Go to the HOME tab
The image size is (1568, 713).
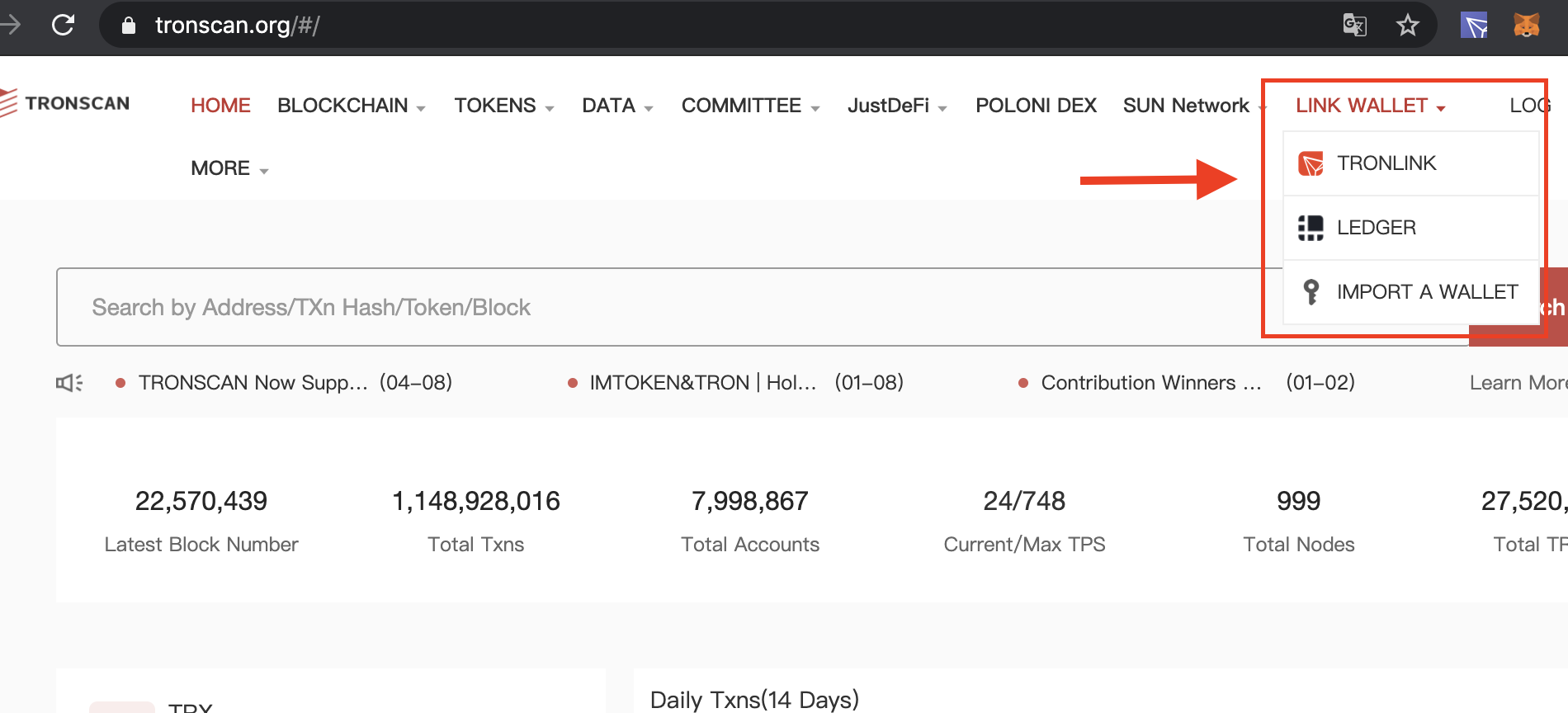[x=220, y=106]
